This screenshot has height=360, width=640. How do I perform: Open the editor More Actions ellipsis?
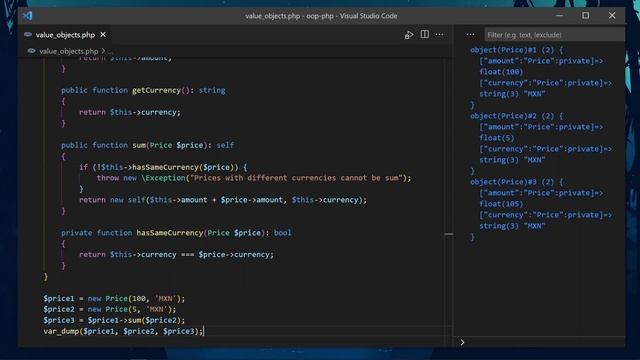pyautogui.click(x=439, y=35)
